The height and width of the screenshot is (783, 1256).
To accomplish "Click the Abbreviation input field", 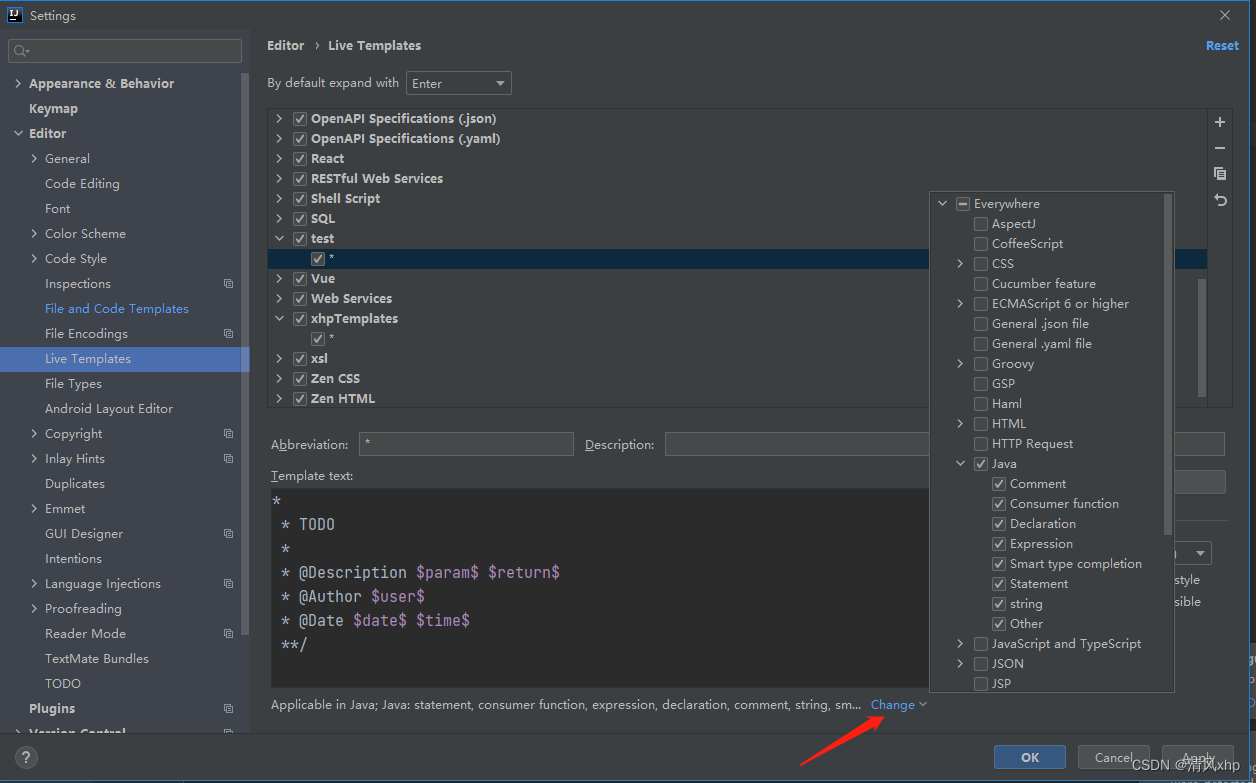I will pos(465,444).
